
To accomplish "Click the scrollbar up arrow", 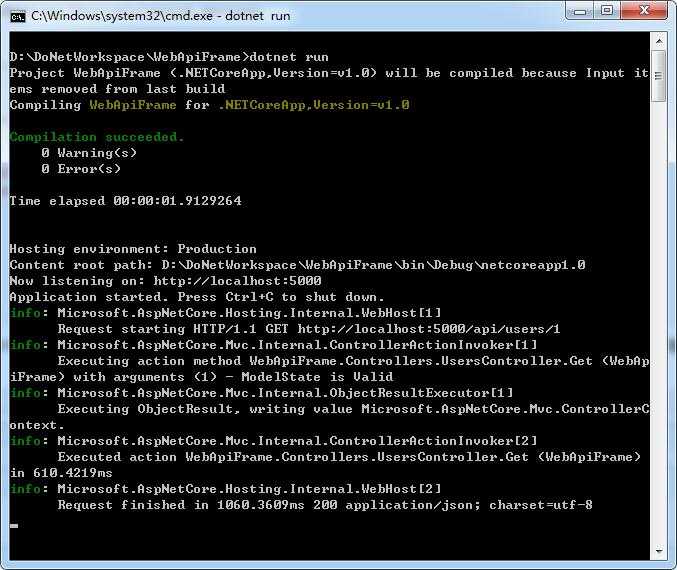I will click(x=659, y=41).
